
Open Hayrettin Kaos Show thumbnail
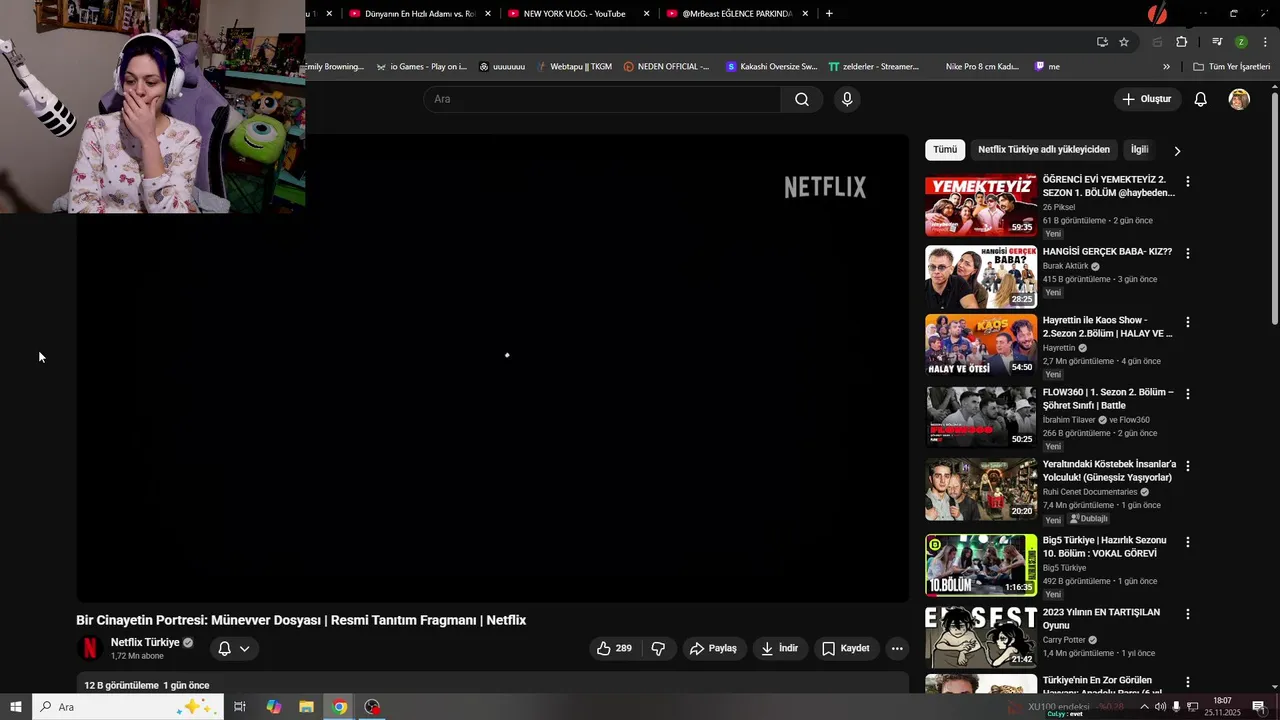click(981, 345)
